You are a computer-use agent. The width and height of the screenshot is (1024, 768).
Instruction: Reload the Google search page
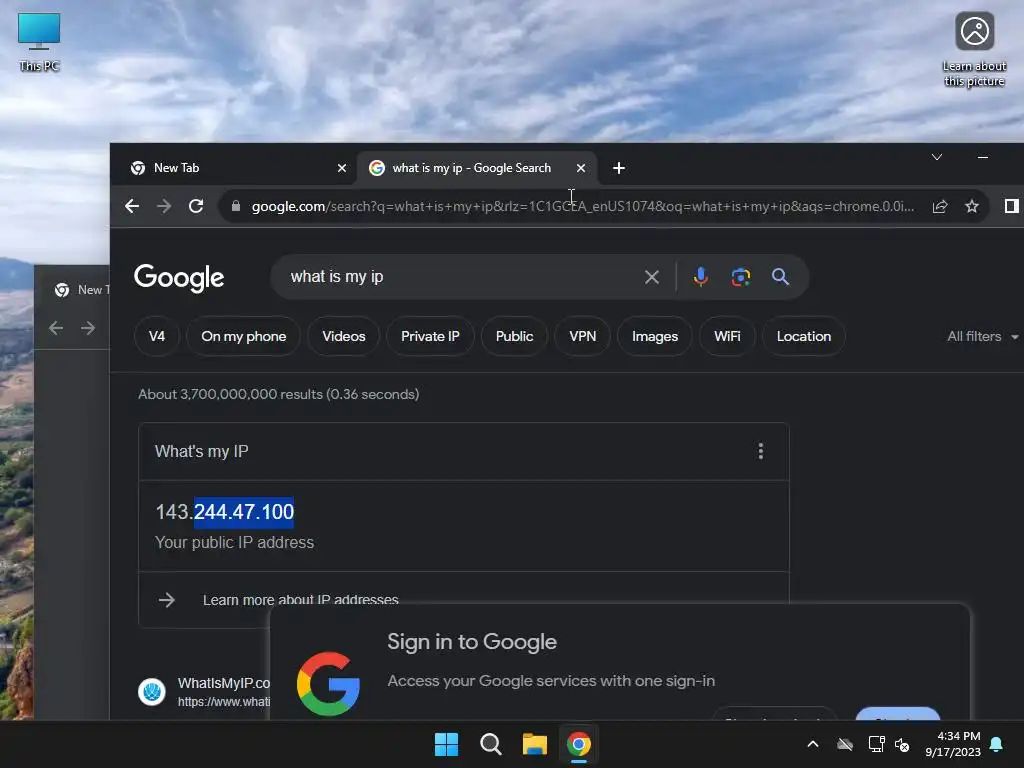click(196, 206)
